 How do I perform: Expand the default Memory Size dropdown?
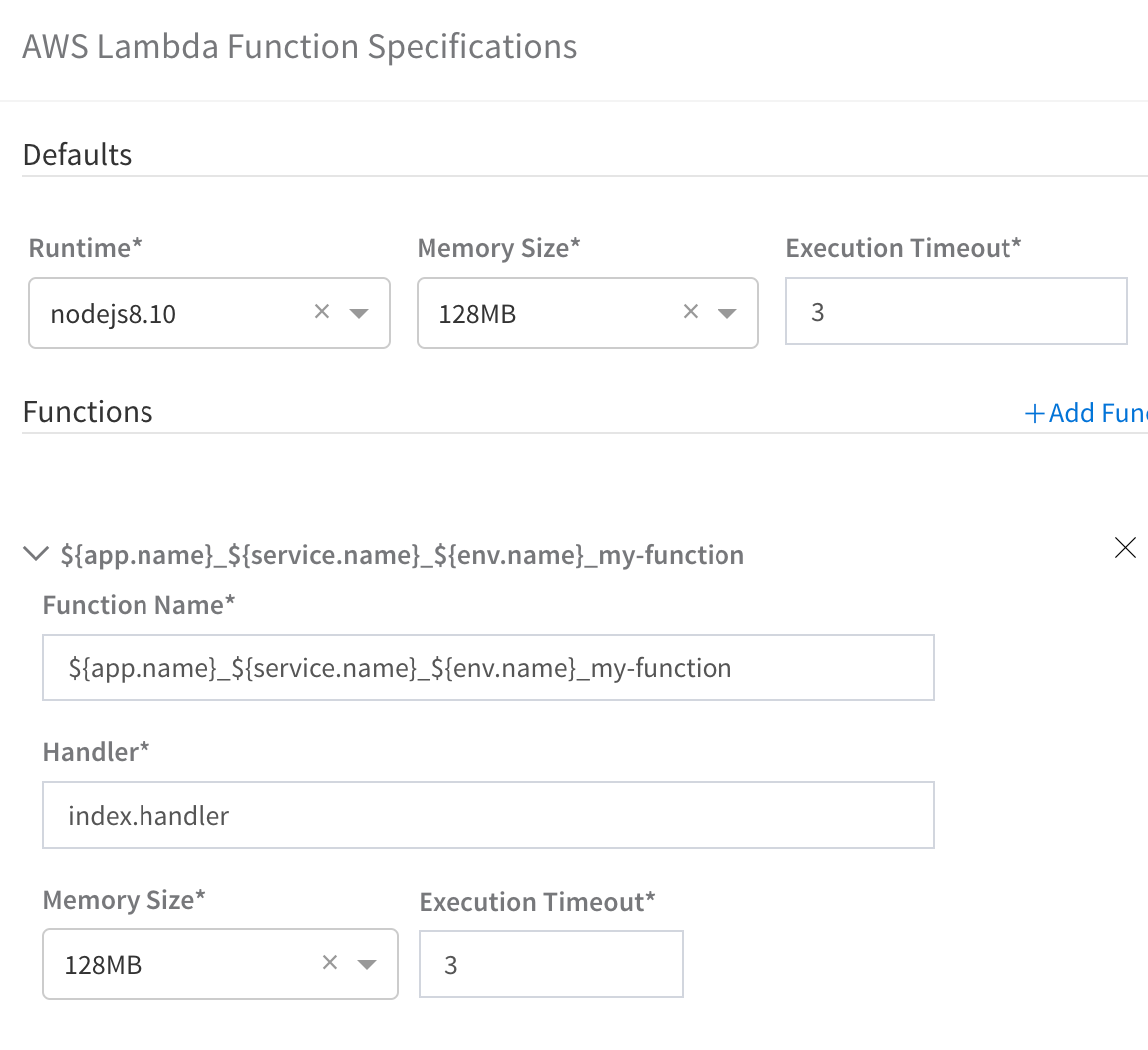click(x=727, y=313)
